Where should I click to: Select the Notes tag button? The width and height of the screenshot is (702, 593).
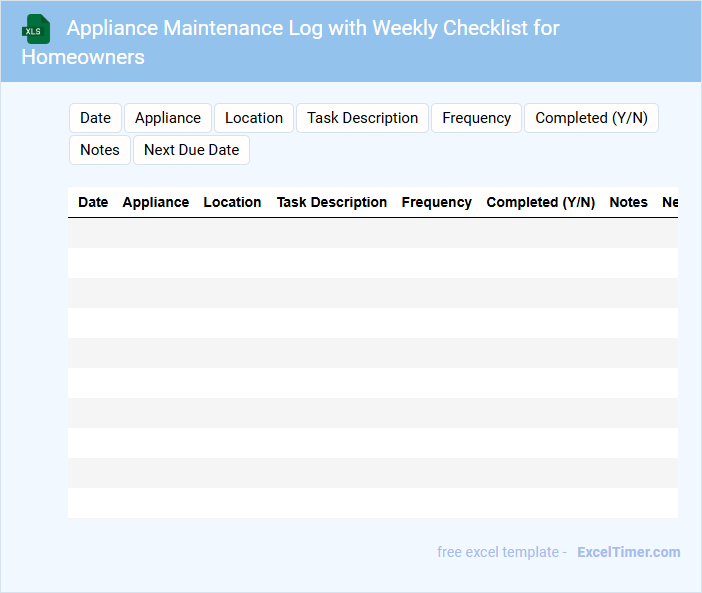(100, 150)
